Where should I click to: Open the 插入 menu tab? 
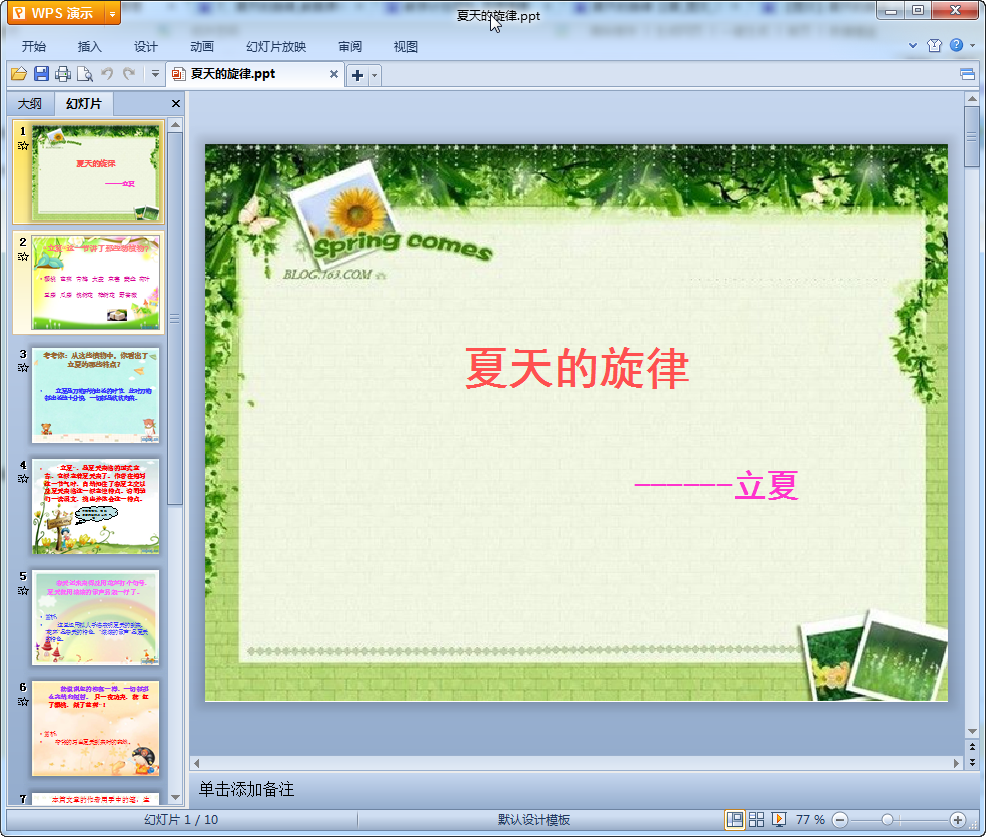click(89, 47)
